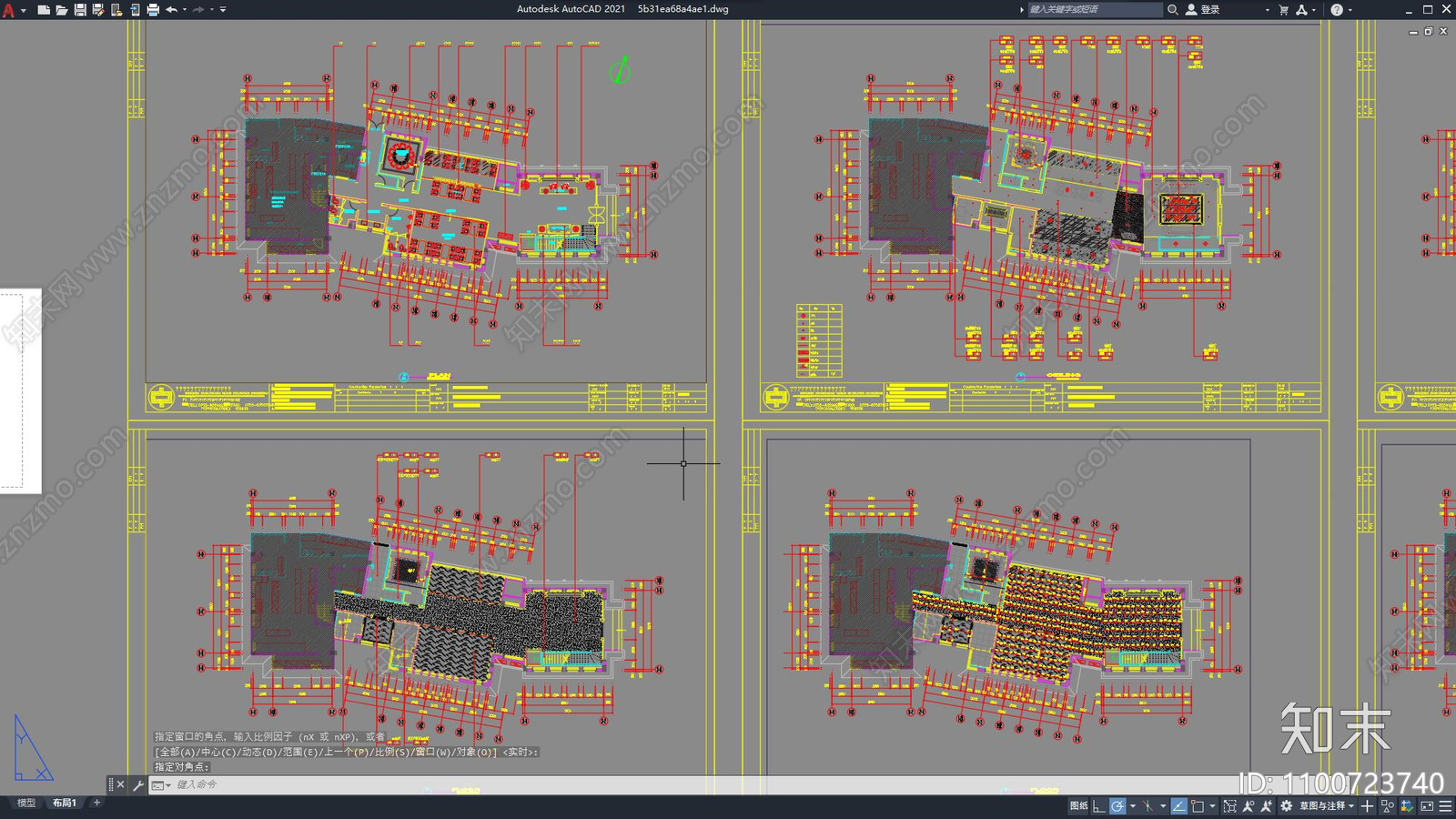Toggle polar tracking in status bar
1456x819 pixels.
tap(1117, 806)
